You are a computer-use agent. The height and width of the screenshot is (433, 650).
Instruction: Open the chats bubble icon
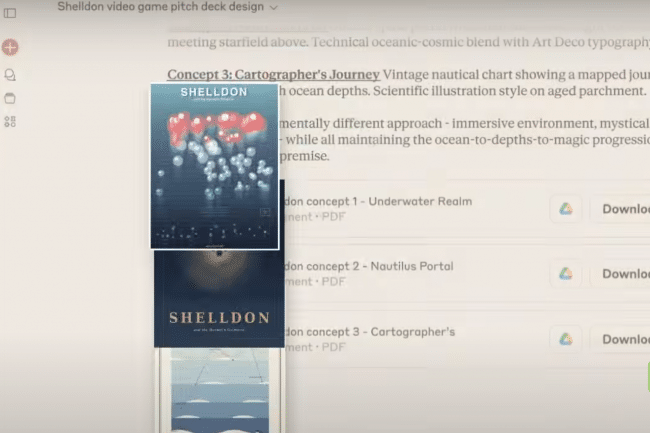[10, 75]
